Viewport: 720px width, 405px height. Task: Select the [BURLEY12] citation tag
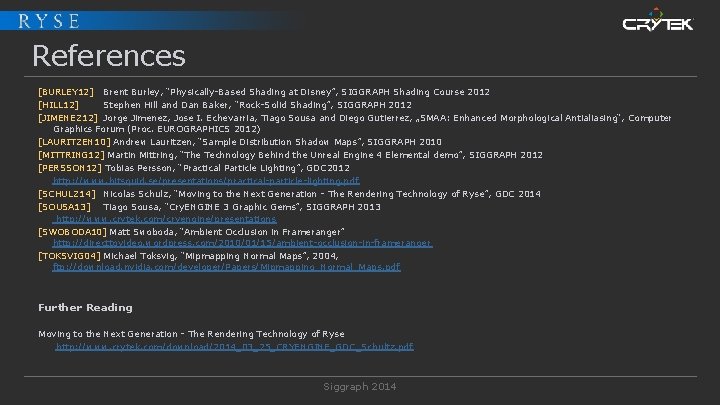coord(66,92)
